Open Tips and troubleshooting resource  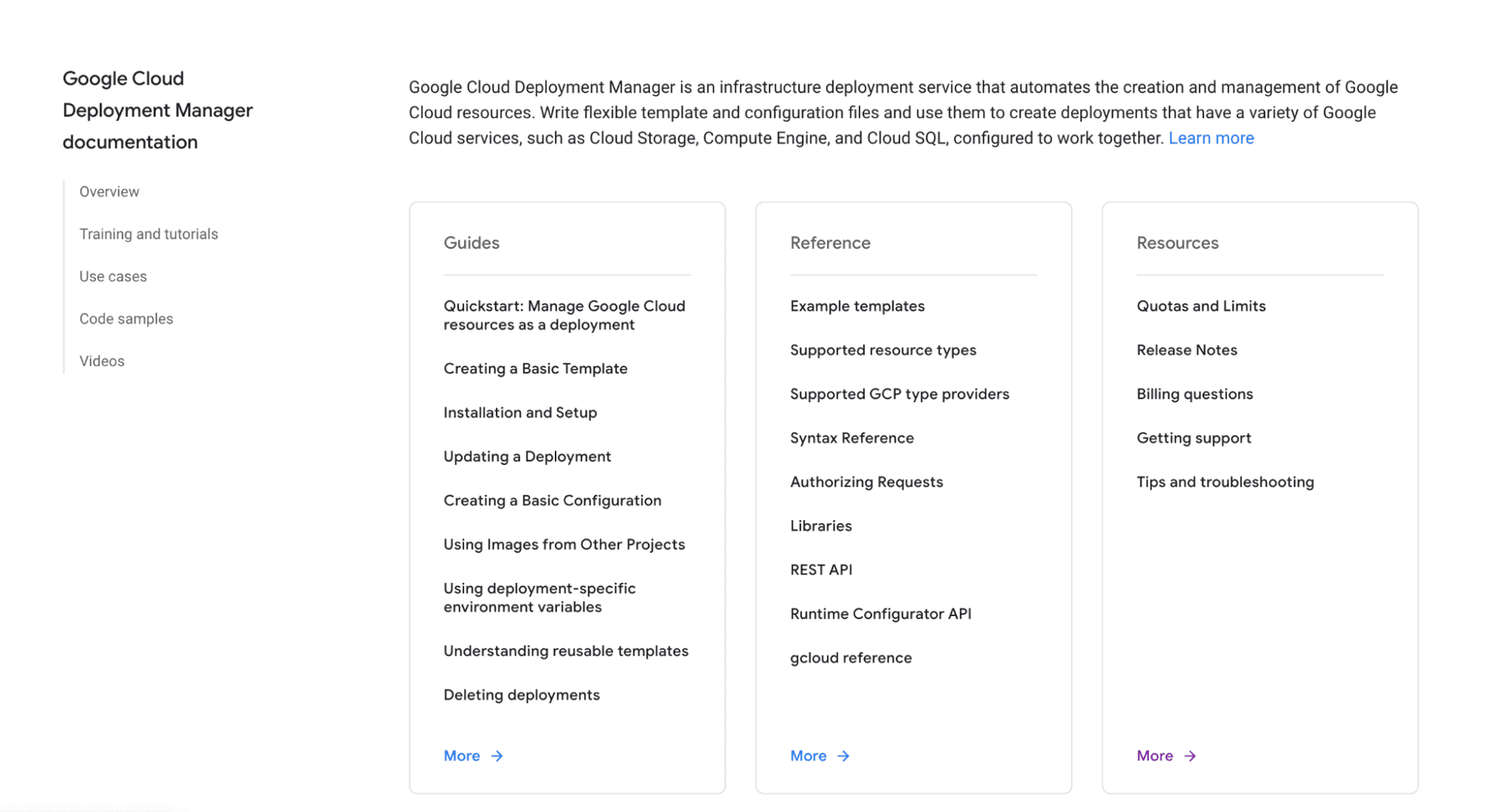point(1225,482)
